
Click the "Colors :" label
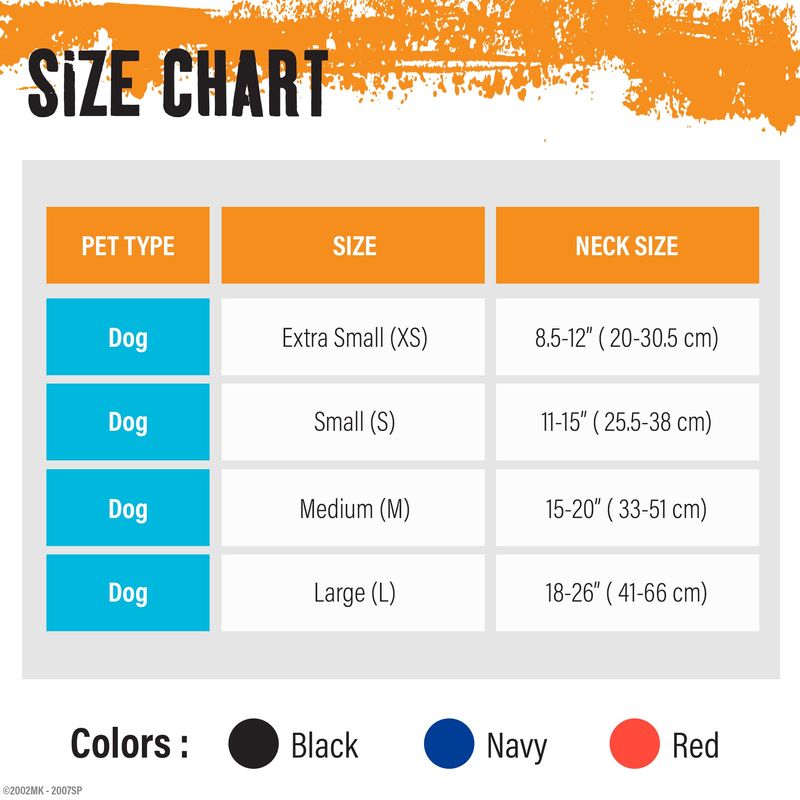tap(130, 745)
